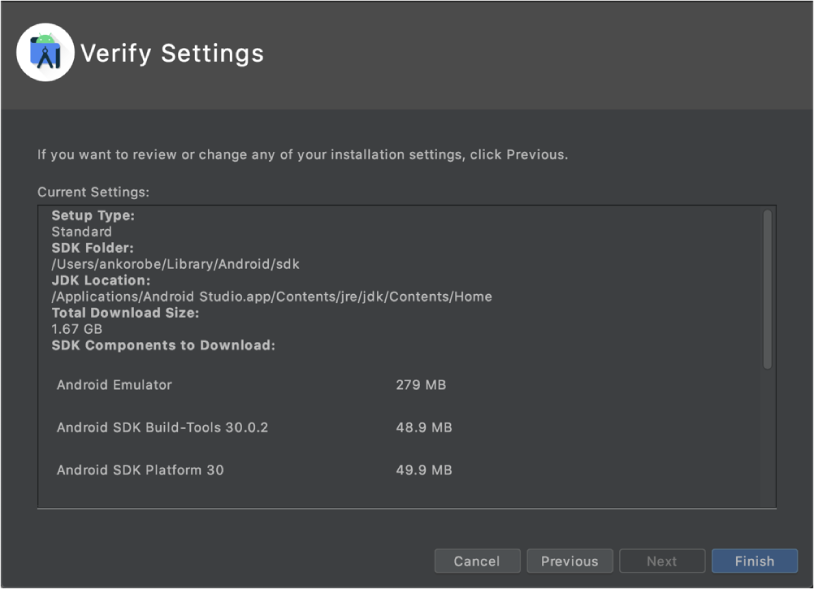Screen dimensions: 814x589
Task: Select the Android Emulator component row
Action: point(254,385)
